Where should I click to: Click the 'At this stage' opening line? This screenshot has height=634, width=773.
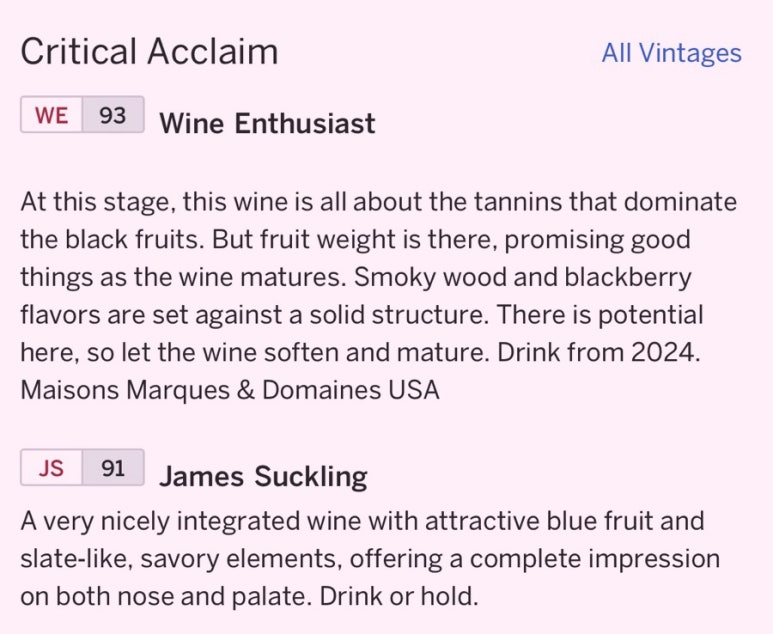point(379,202)
